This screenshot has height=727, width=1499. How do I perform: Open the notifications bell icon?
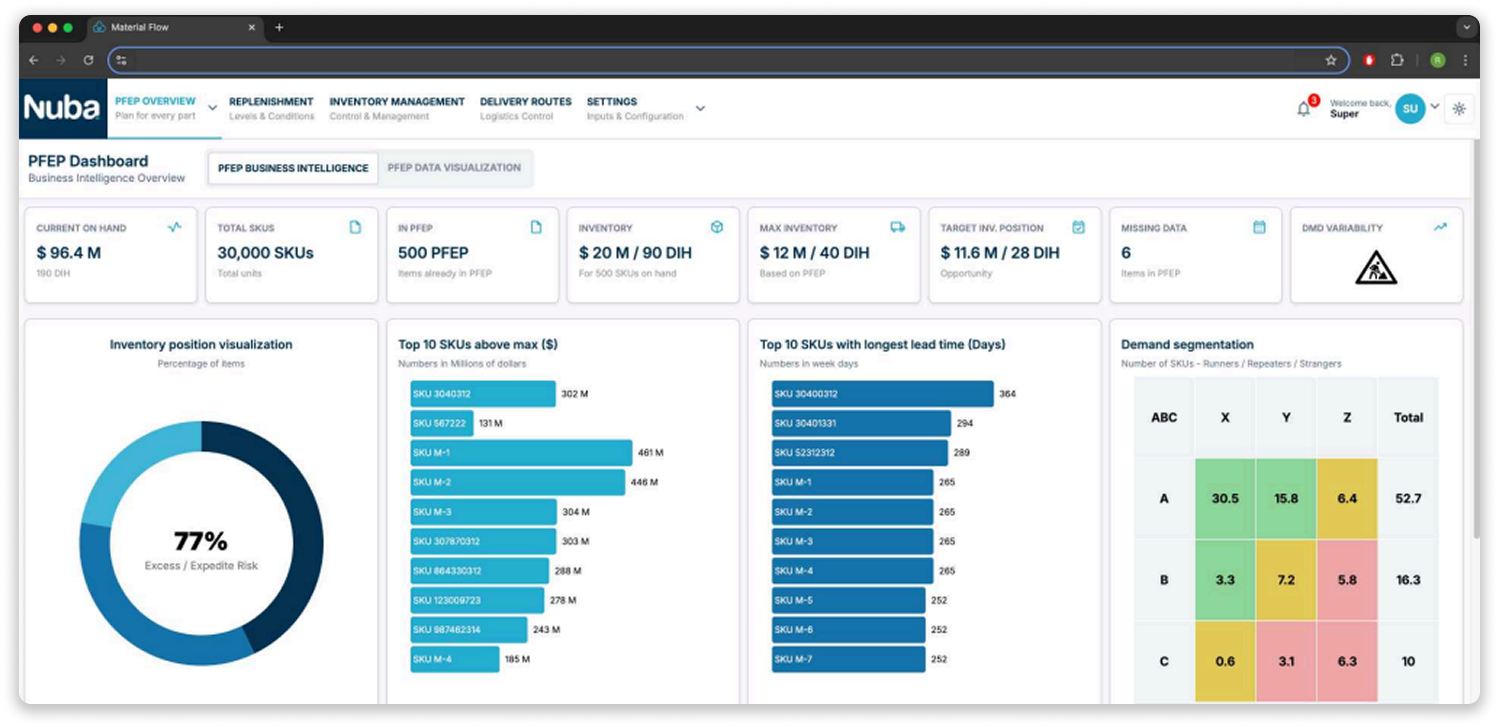click(1303, 109)
